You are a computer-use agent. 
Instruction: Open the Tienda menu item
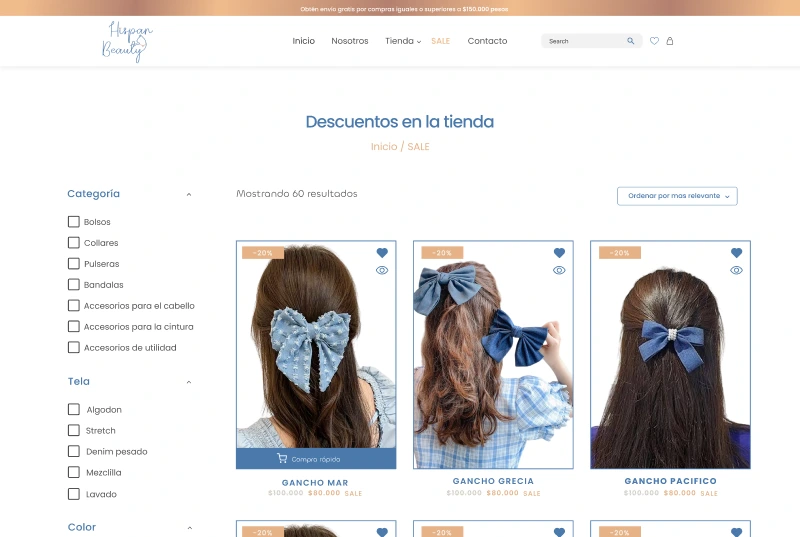[399, 41]
